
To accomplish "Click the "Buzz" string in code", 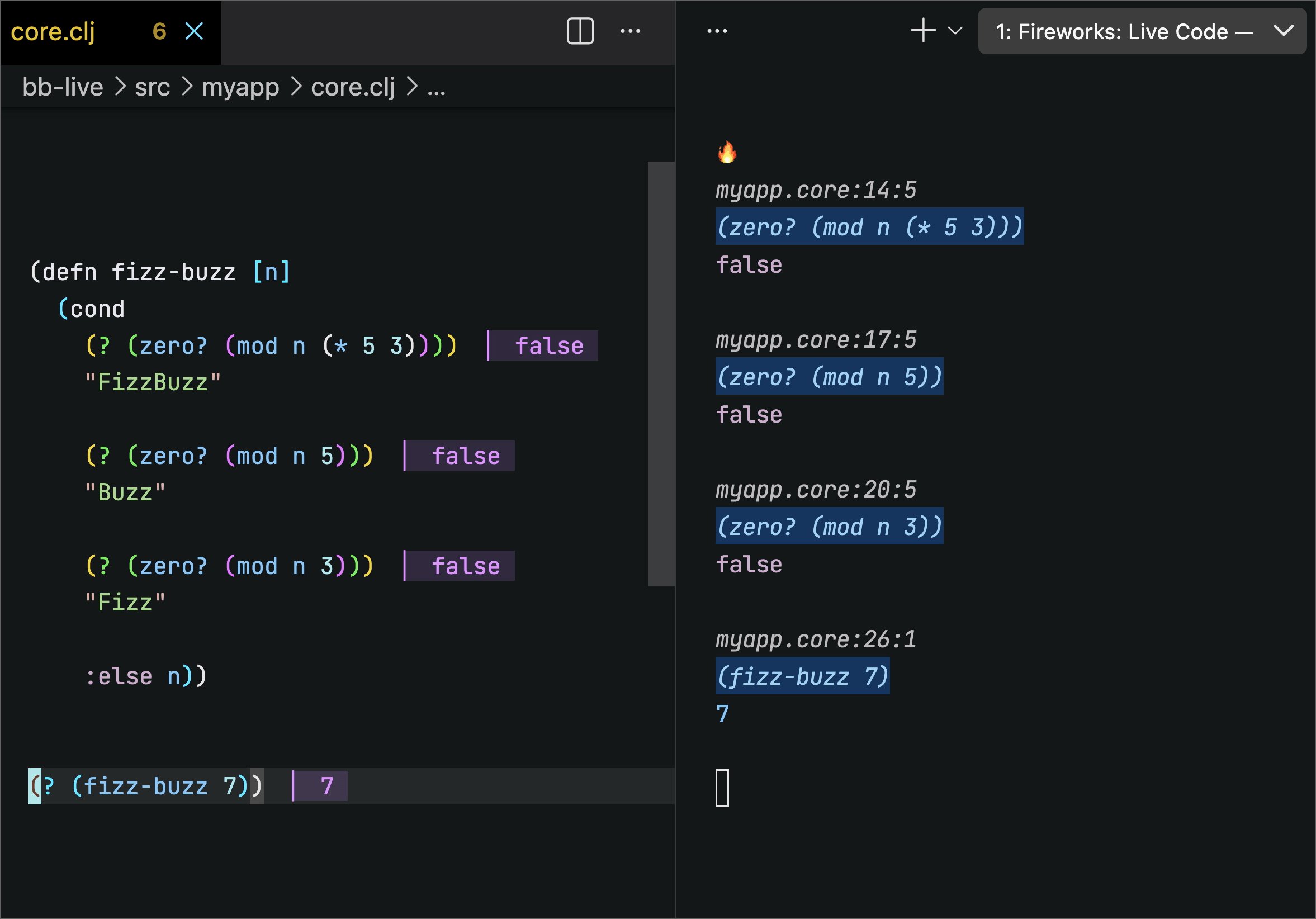I will [x=125, y=492].
